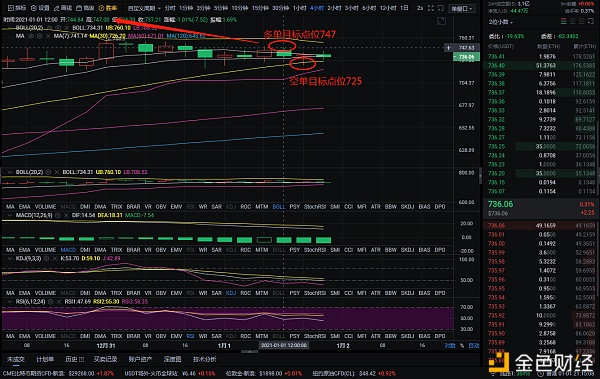This screenshot has width=600, height=379.
Task: Switch to the 未成交 open orders tab
Action: tap(16, 359)
